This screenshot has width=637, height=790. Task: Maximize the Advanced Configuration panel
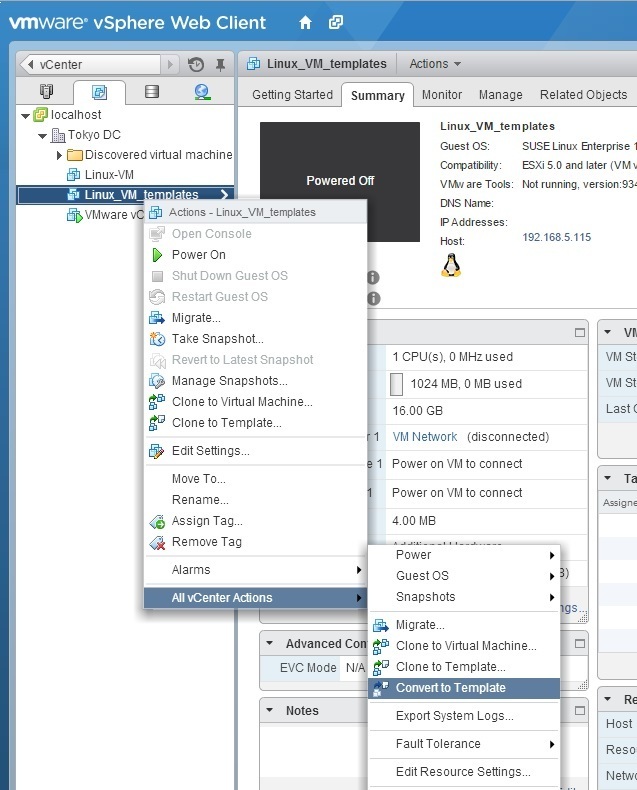[580, 643]
